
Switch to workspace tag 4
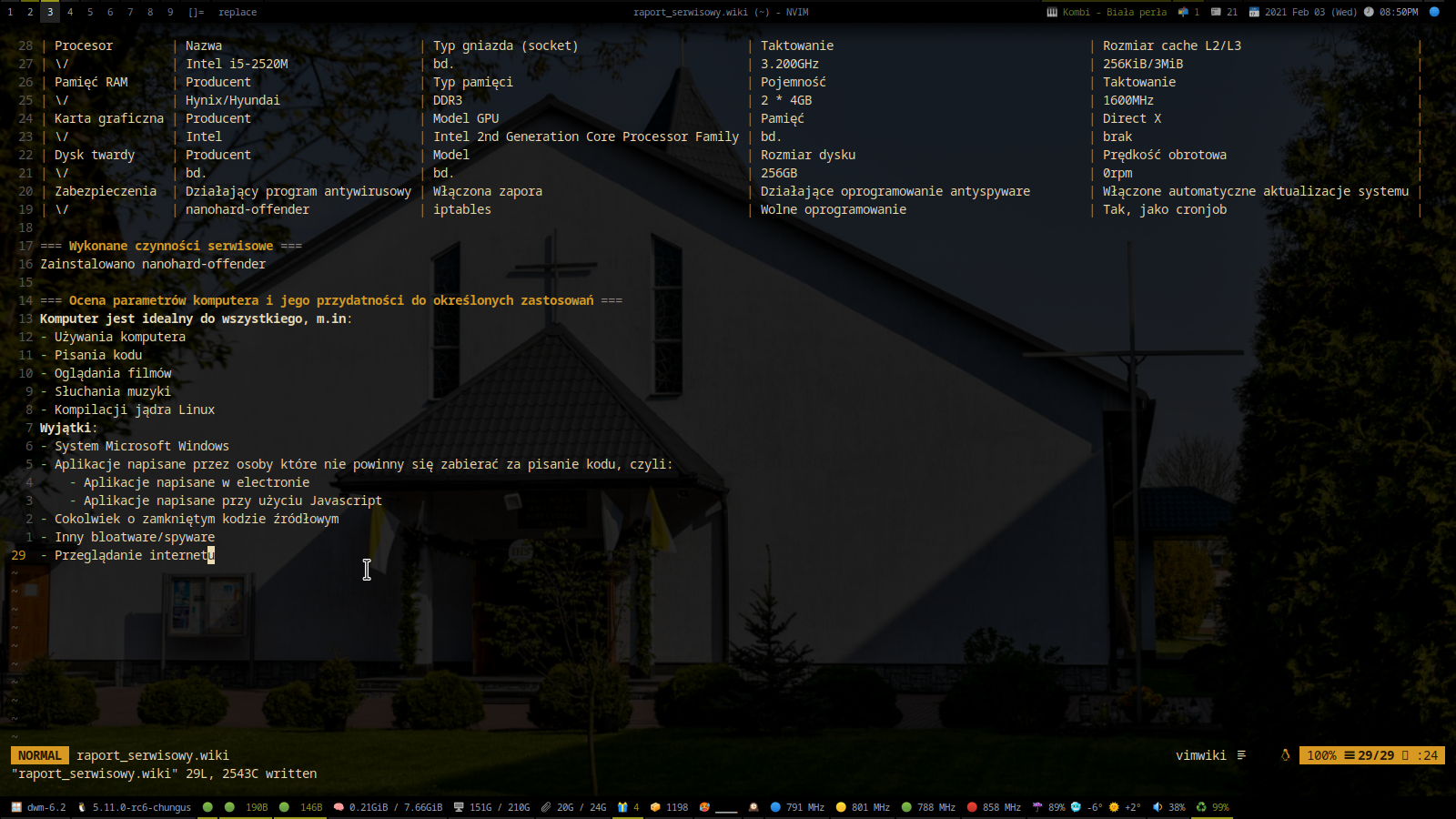70,12
